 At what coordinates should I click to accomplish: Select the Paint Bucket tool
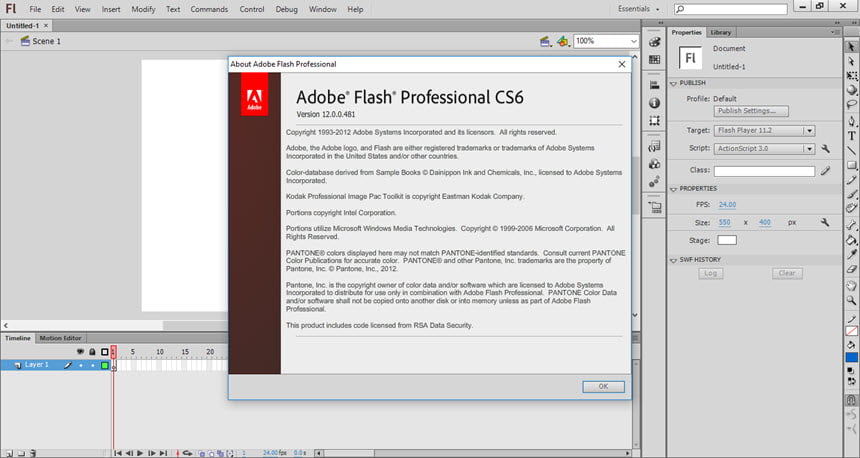852,240
